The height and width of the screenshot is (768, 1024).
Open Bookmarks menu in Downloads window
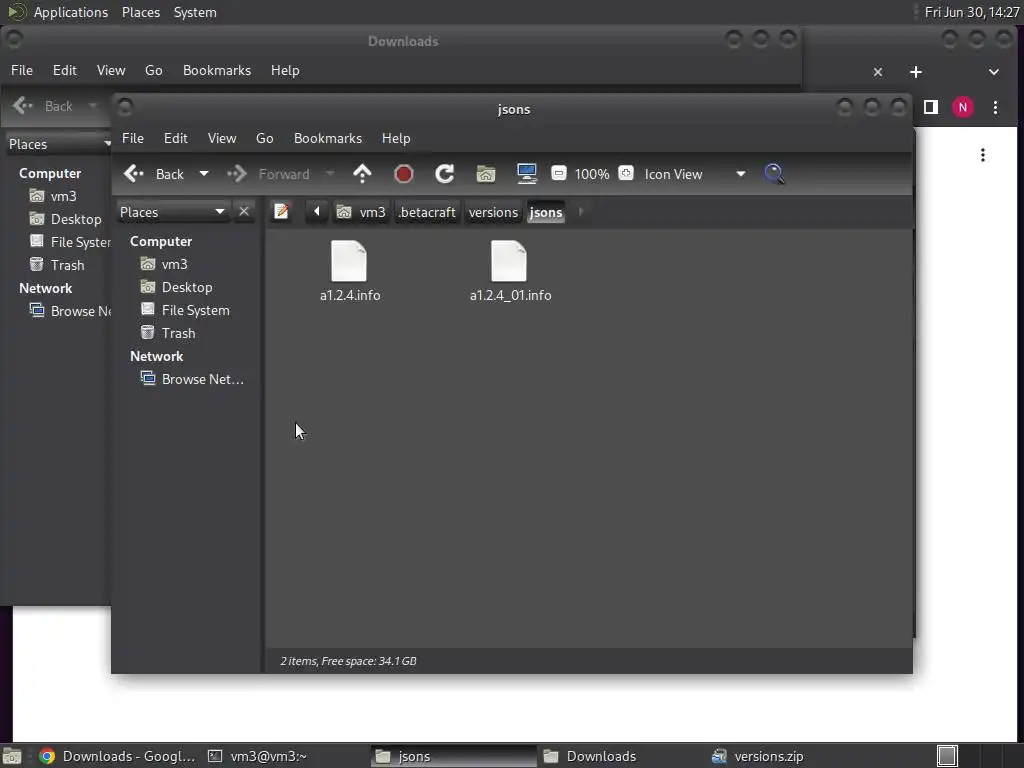click(217, 71)
